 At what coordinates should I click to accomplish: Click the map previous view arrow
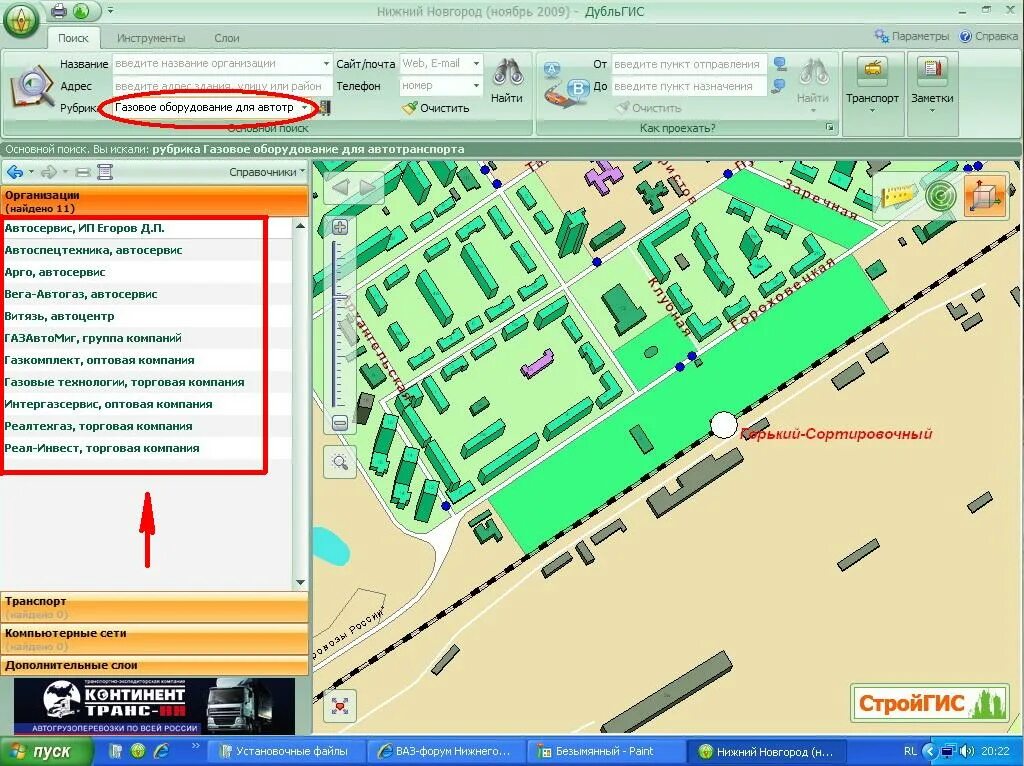pyautogui.click(x=340, y=188)
